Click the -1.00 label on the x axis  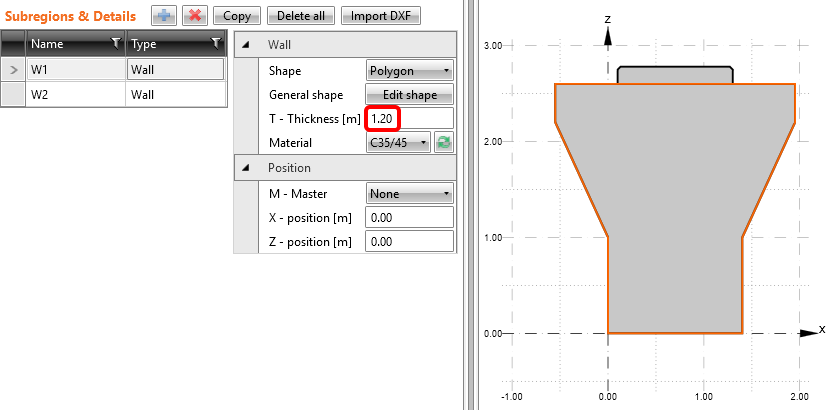(x=511, y=397)
